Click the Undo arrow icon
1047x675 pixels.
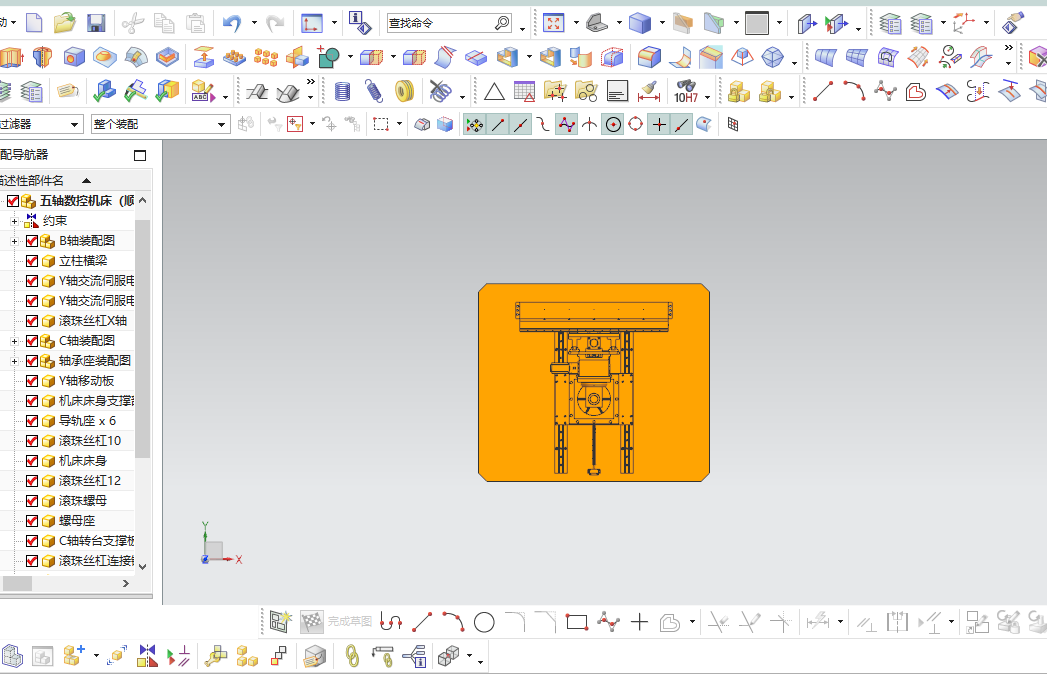pos(232,23)
